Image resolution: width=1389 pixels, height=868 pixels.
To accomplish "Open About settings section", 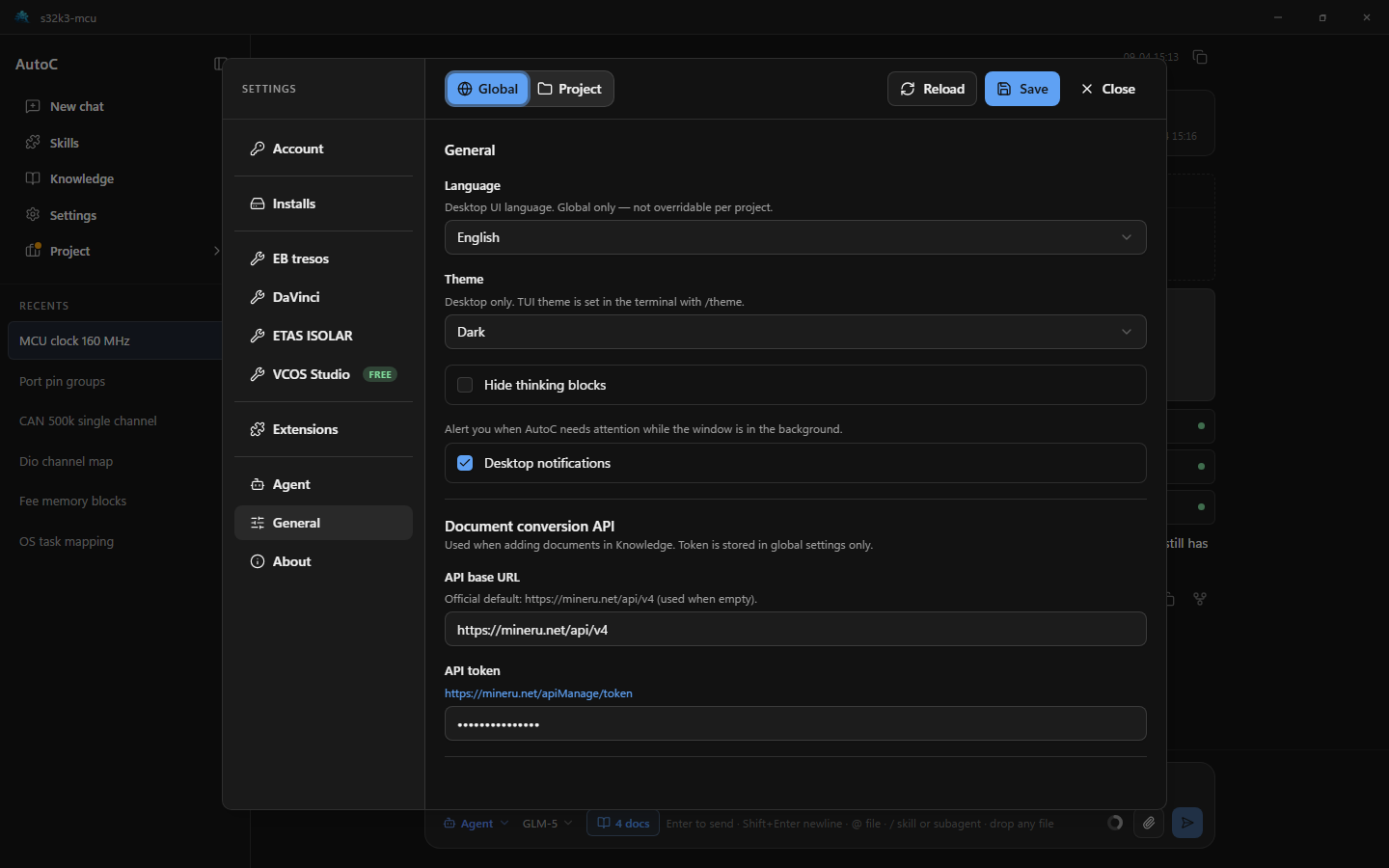I will click(x=323, y=561).
